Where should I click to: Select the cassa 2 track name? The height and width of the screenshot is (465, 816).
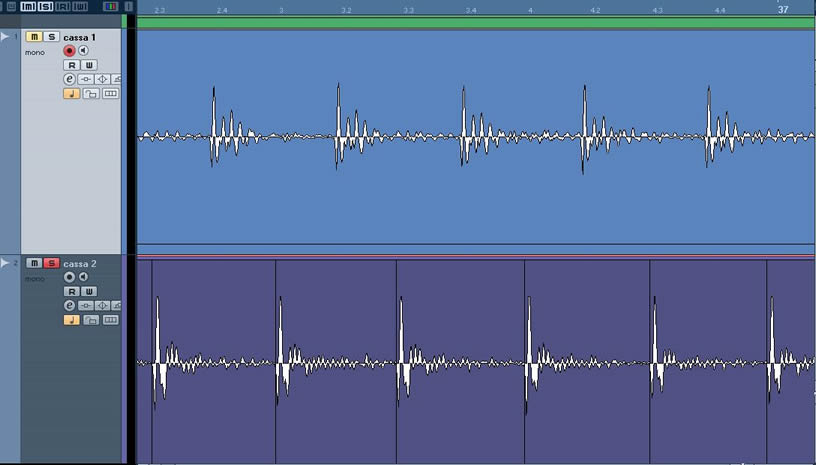tap(80, 264)
